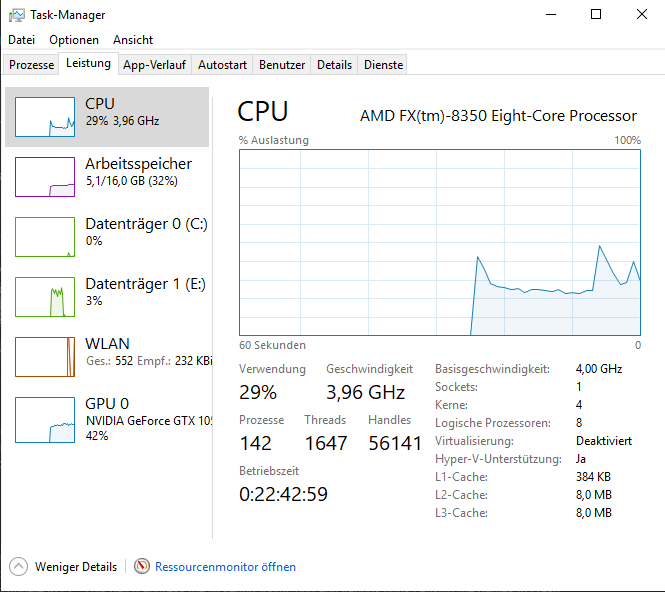Open the Dienste tab

coord(384,65)
